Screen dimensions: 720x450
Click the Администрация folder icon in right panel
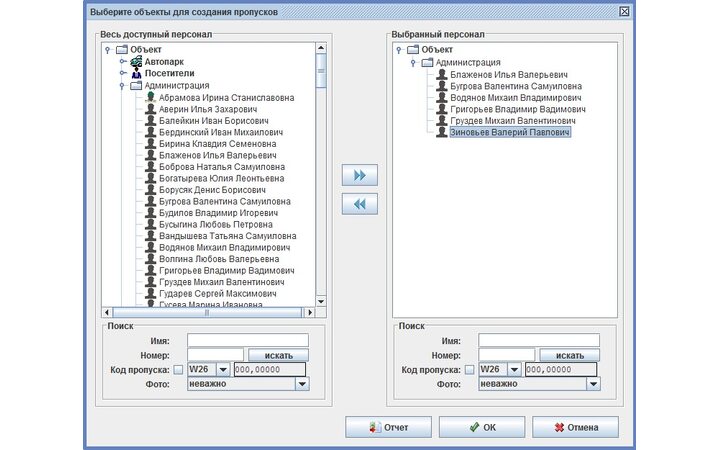coord(427,62)
